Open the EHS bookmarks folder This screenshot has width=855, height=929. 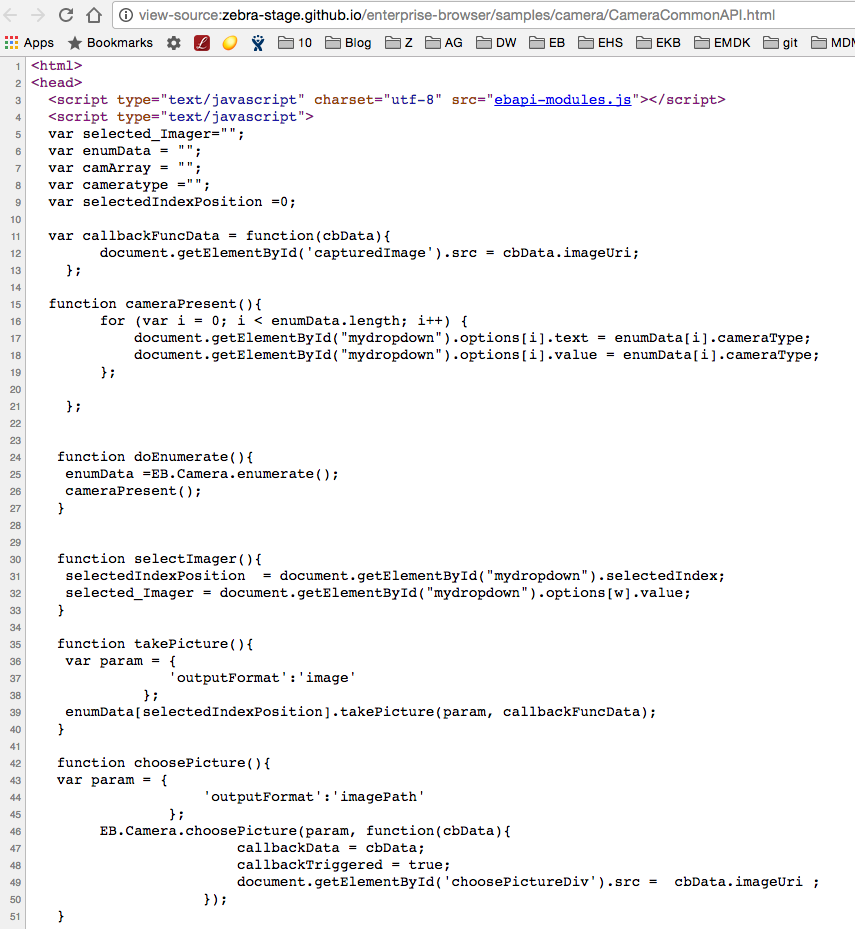click(x=599, y=43)
